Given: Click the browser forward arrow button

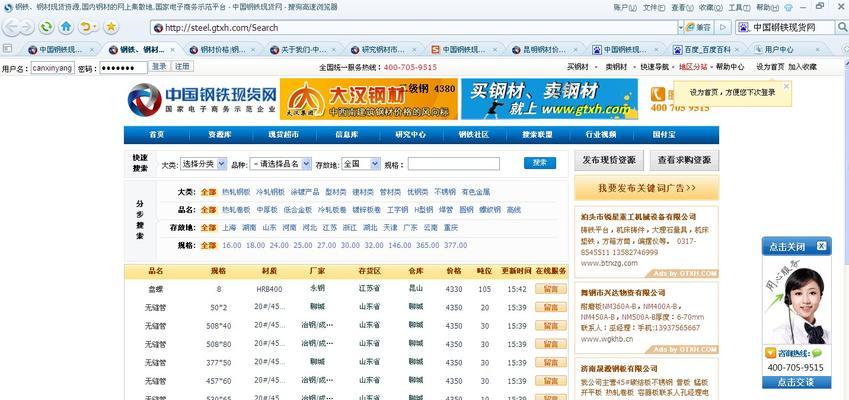Looking at the screenshot, I should 27,27.
